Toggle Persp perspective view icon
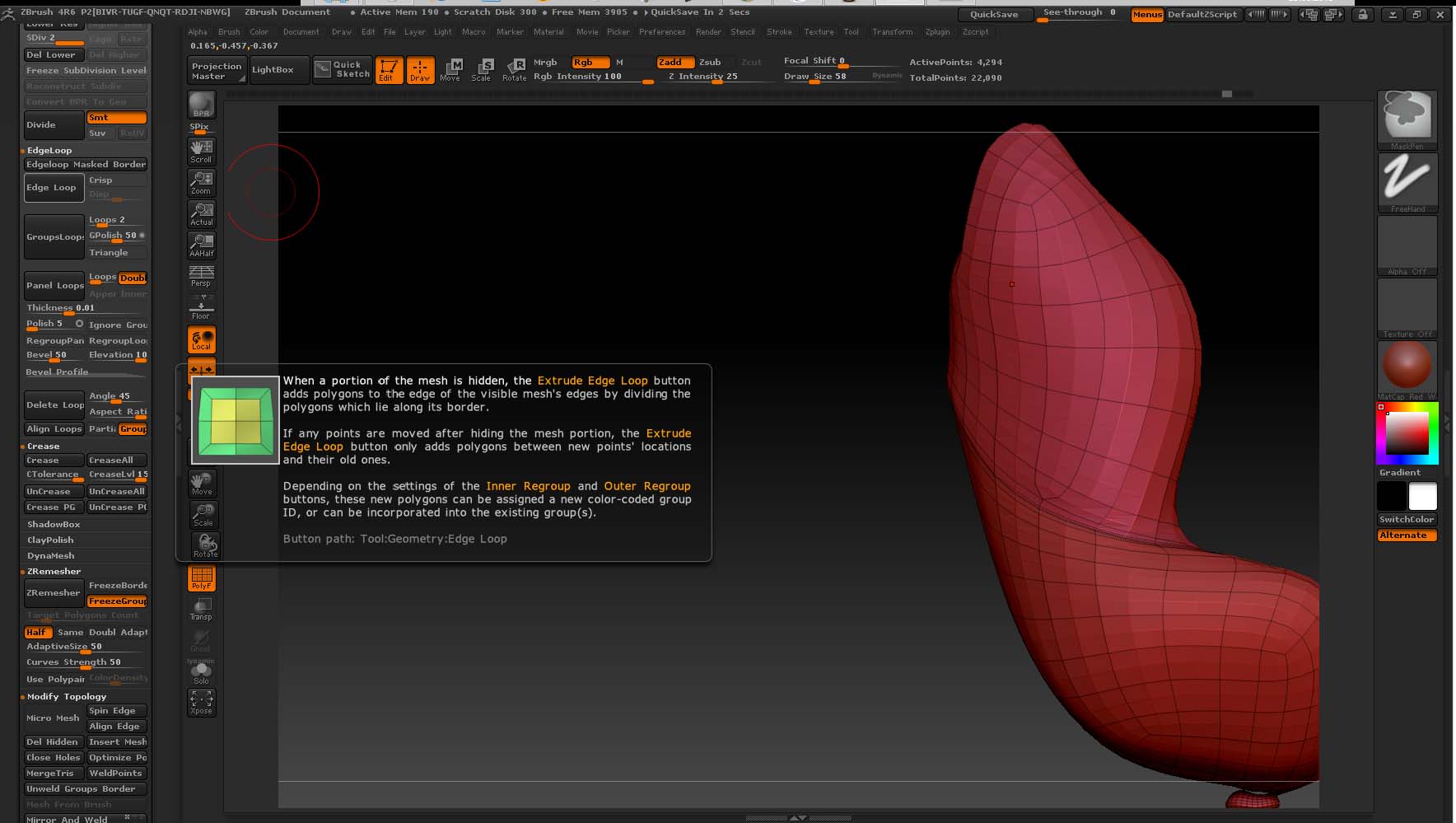1456x823 pixels. coord(201,275)
